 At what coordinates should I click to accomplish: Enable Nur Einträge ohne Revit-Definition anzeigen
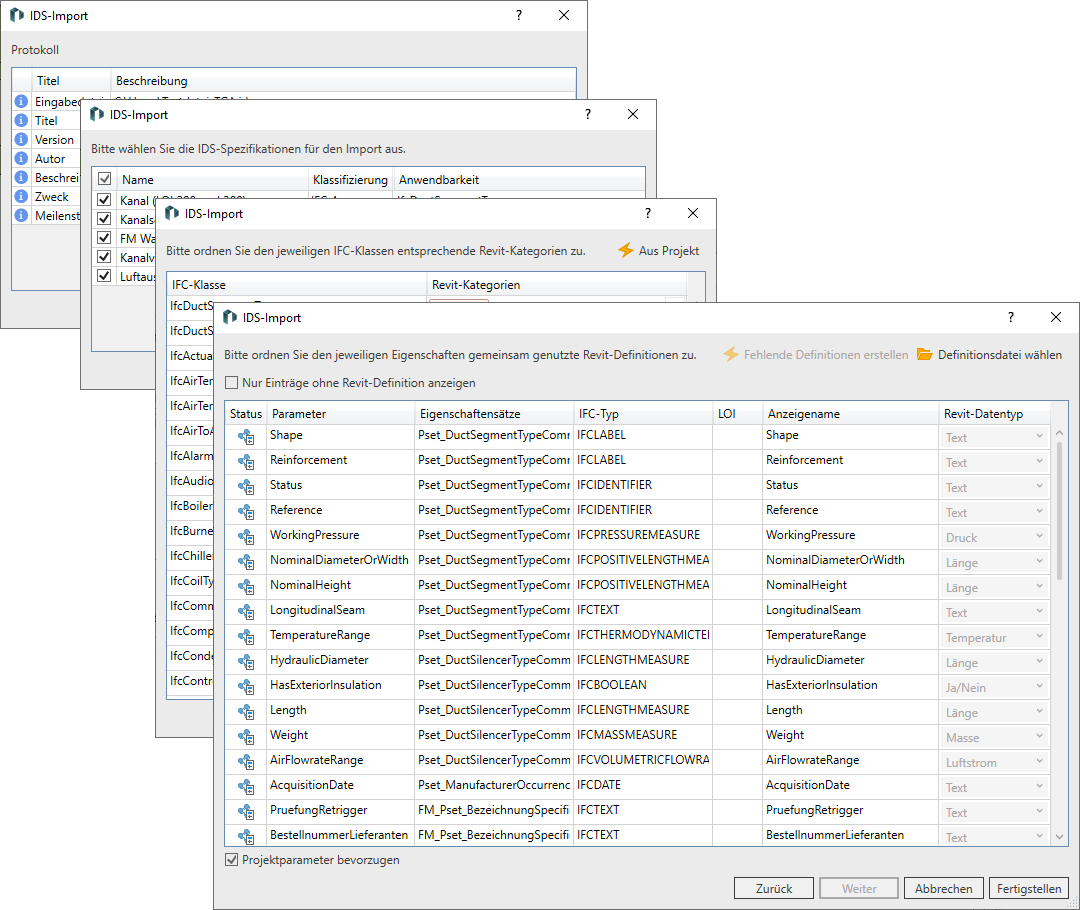[x=231, y=382]
